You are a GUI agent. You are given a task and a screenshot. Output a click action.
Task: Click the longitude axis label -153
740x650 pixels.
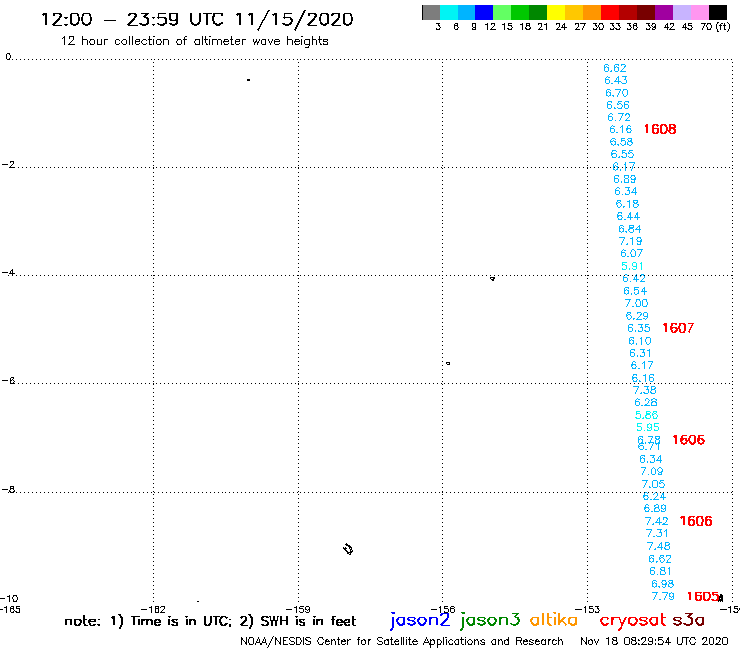click(x=588, y=609)
